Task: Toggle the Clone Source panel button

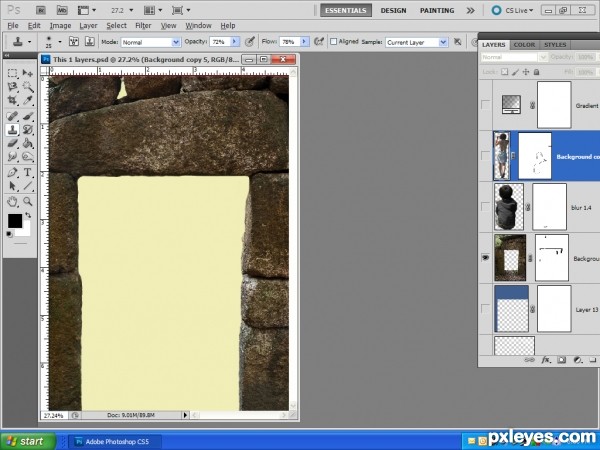Action: click(x=90, y=41)
